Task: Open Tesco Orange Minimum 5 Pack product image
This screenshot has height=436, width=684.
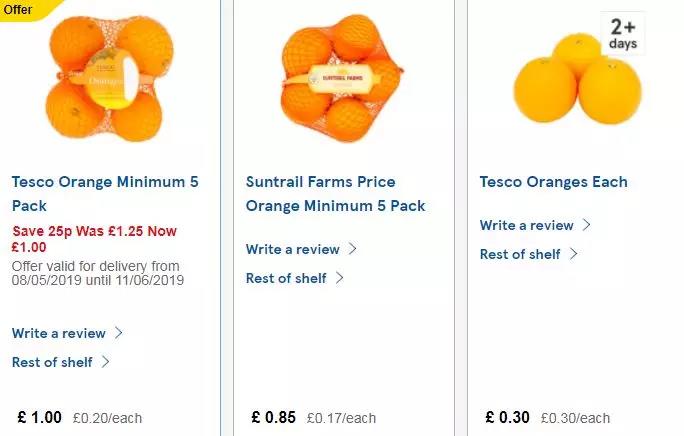Action: (104, 80)
